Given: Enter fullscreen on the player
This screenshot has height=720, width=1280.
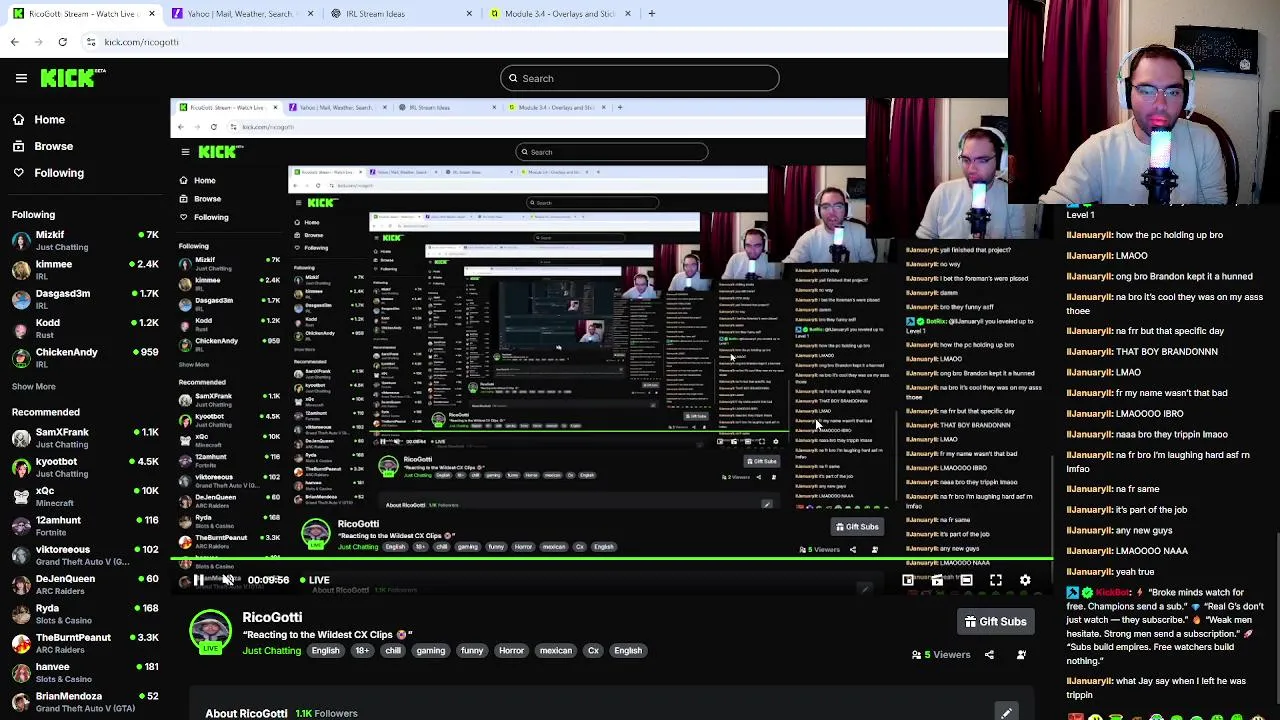Looking at the screenshot, I should click(996, 580).
